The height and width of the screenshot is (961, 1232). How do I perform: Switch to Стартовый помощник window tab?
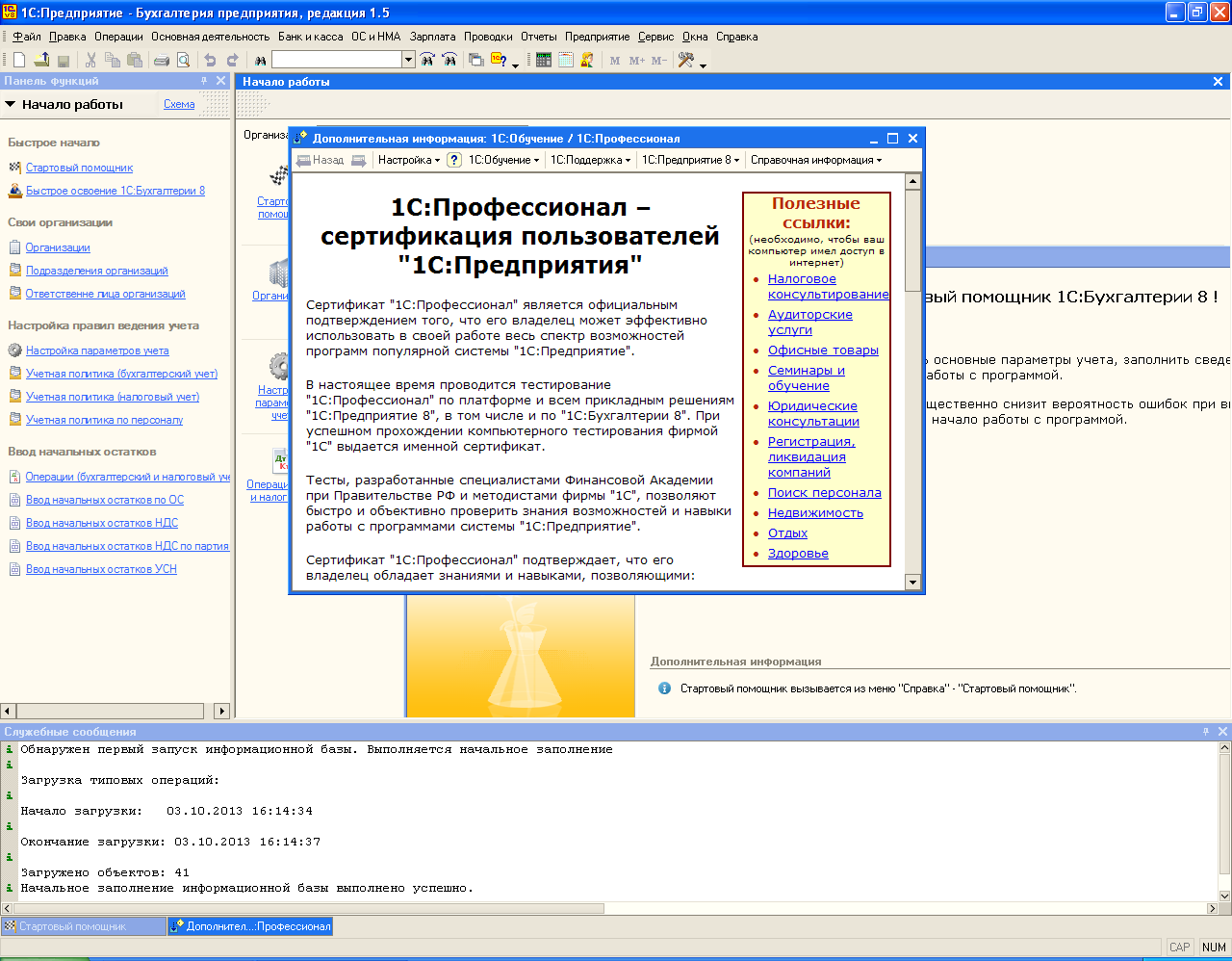click(x=84, y=926)
